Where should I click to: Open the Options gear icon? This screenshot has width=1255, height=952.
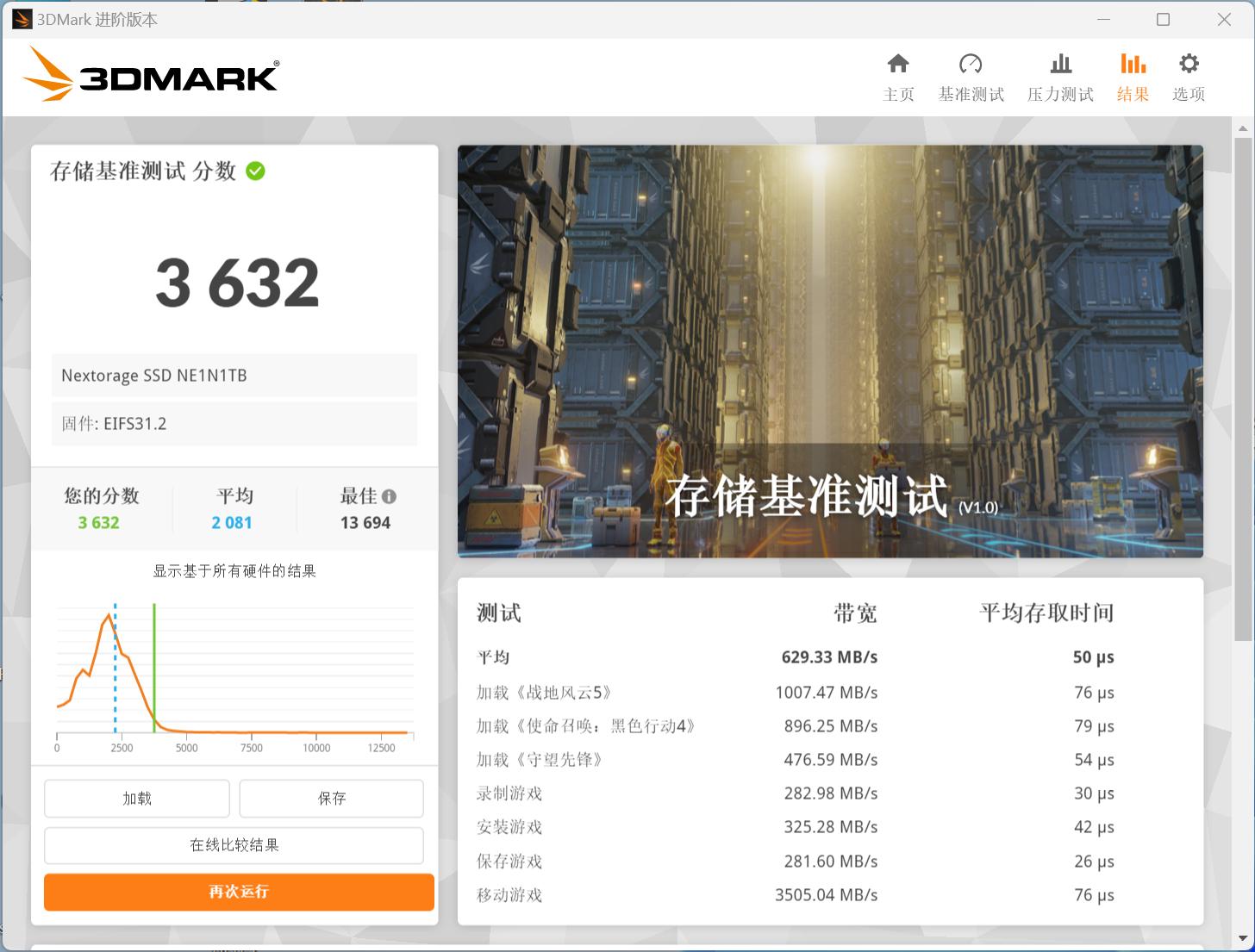pos(1189,63)
